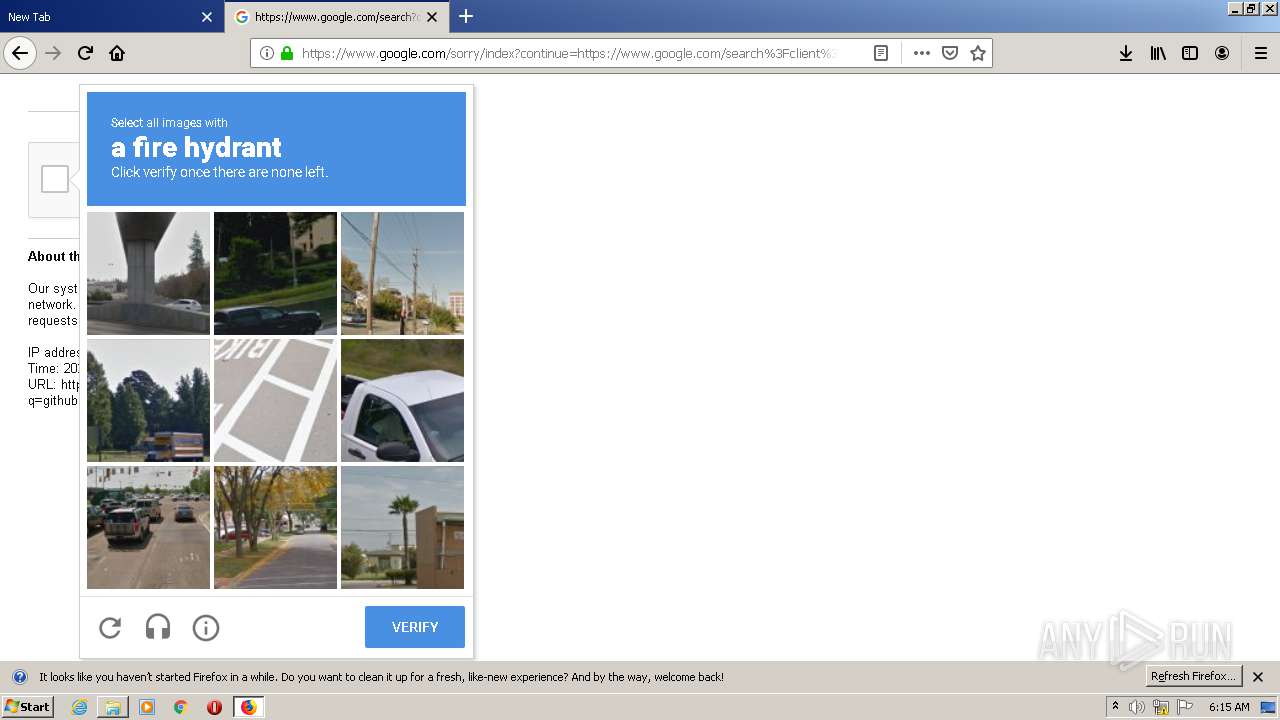Click the forward navigation arrow

(54, 53)
